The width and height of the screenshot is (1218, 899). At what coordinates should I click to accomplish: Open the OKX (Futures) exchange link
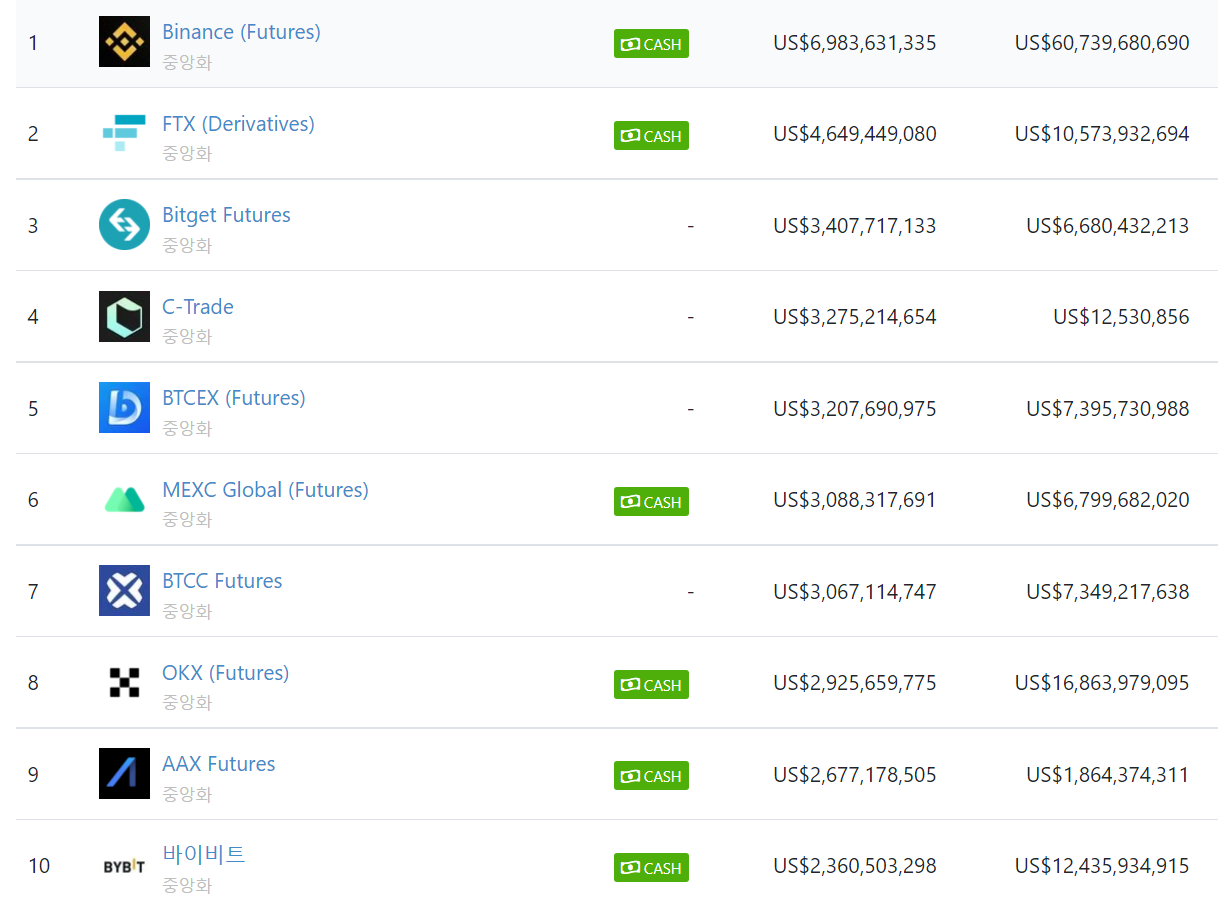tap(225, 673)
